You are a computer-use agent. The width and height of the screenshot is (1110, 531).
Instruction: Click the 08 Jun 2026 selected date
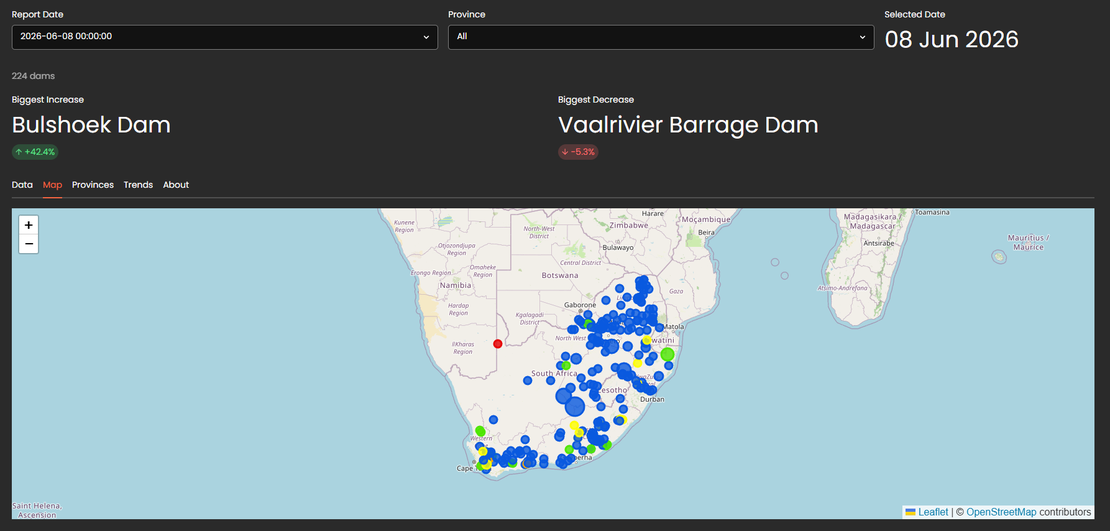951,39
